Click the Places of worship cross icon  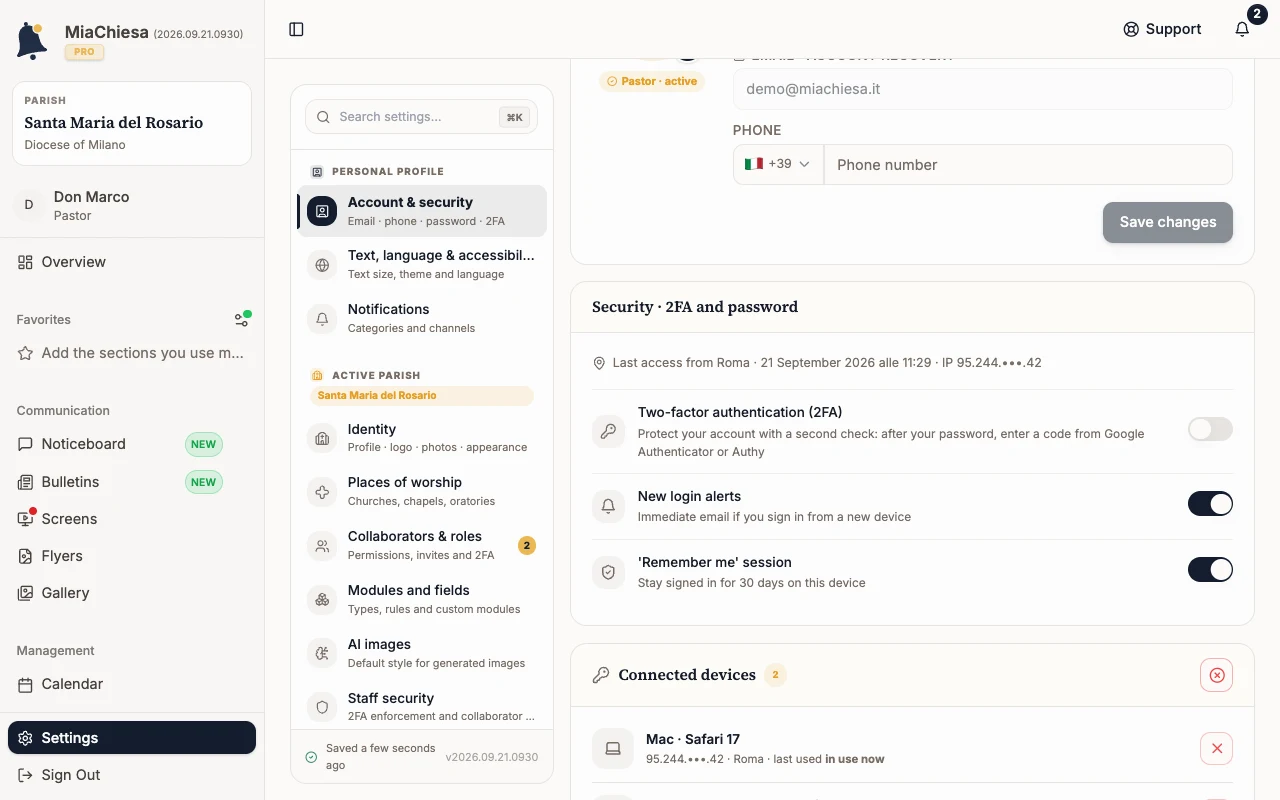[x=322, y=492]
